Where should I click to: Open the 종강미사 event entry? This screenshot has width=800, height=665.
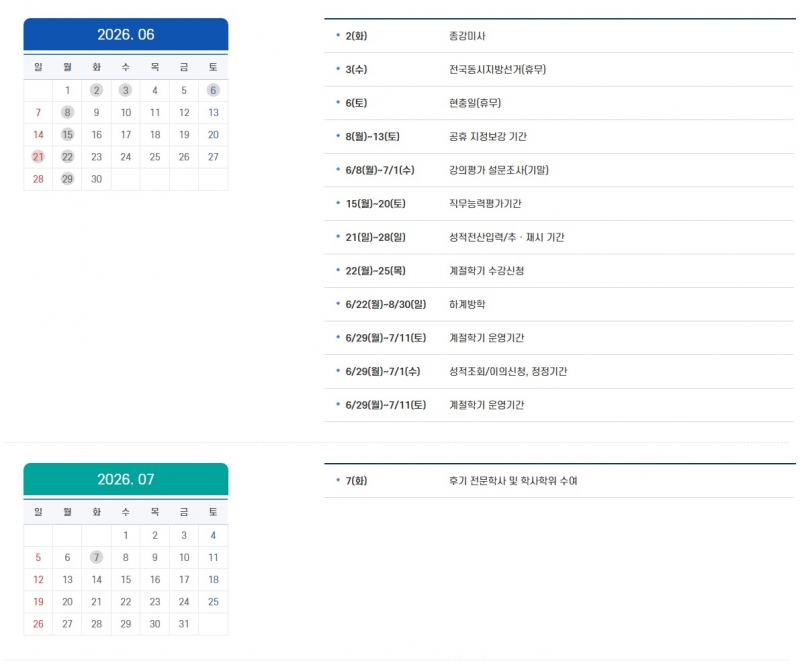468,36
